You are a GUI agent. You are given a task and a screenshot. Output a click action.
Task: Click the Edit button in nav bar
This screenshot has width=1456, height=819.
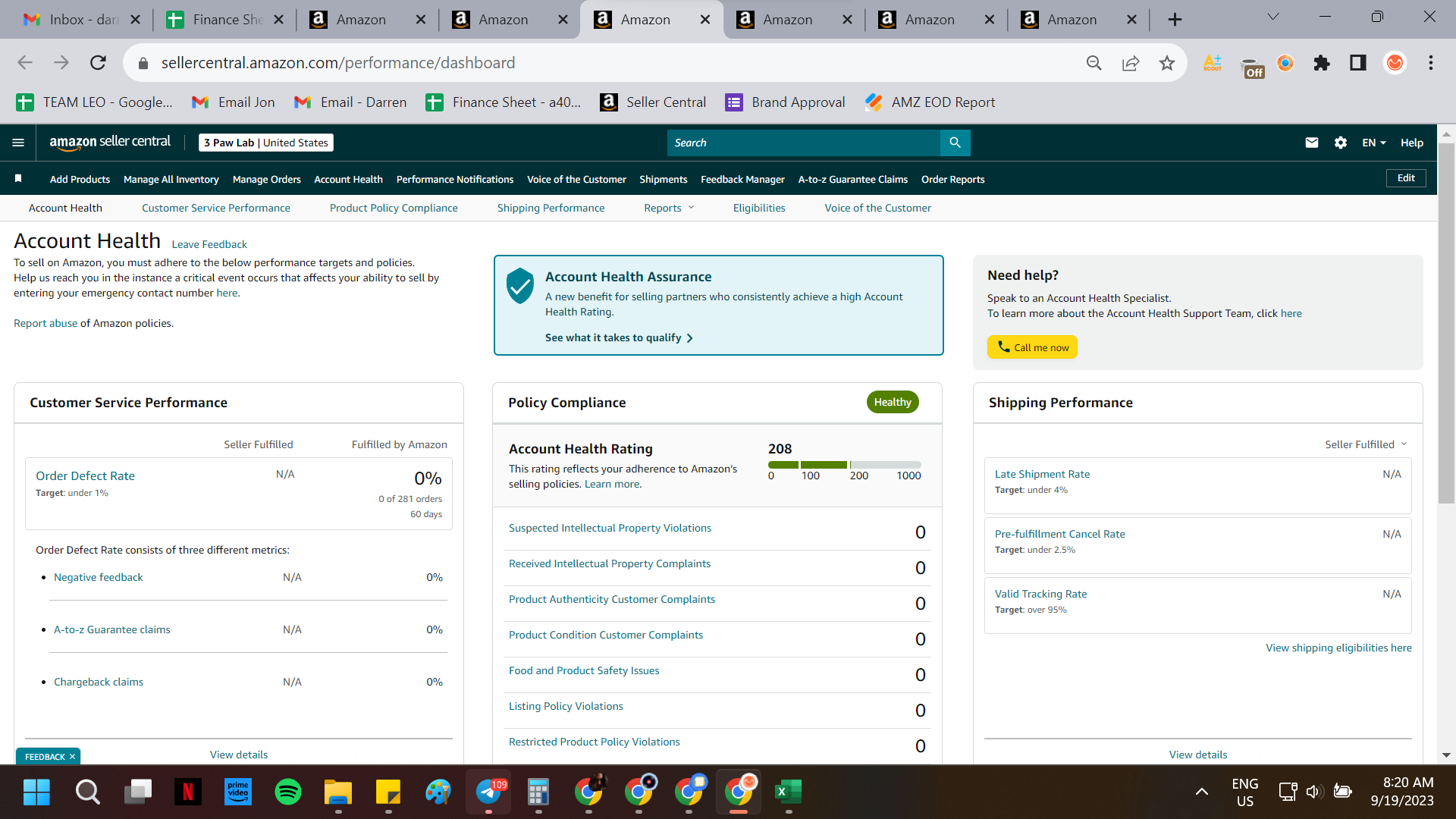1406,178
